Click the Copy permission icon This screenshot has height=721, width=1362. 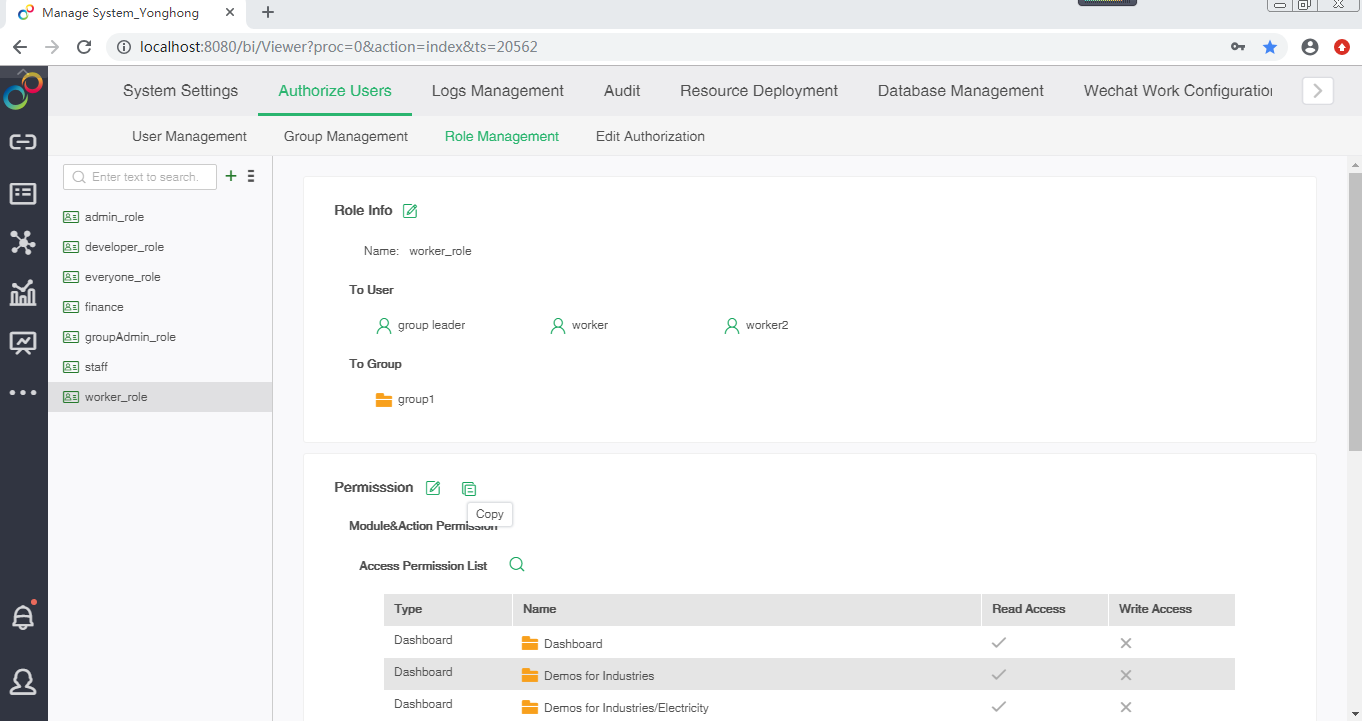[469, 489]
